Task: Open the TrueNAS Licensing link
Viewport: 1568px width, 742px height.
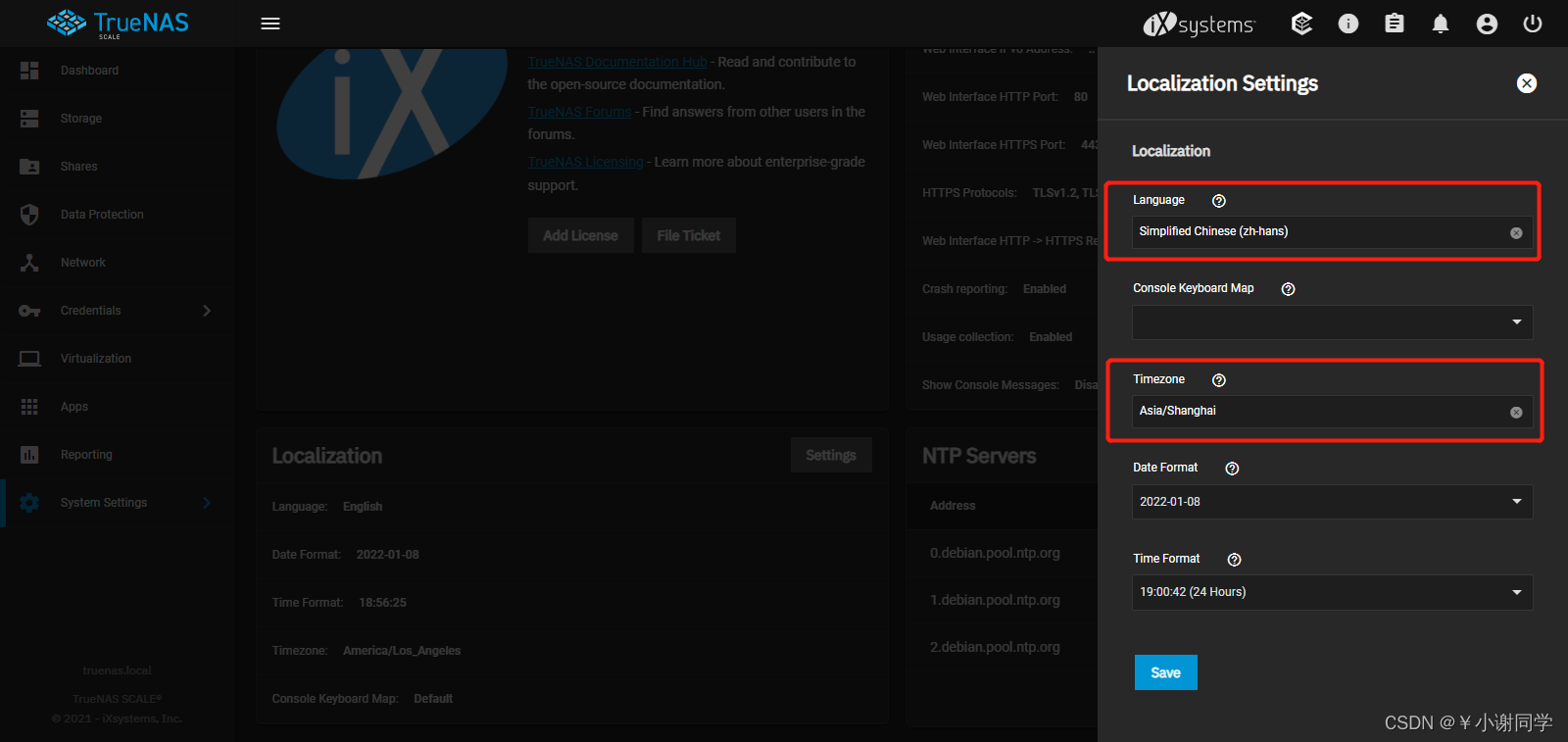Action: (585, 162)
